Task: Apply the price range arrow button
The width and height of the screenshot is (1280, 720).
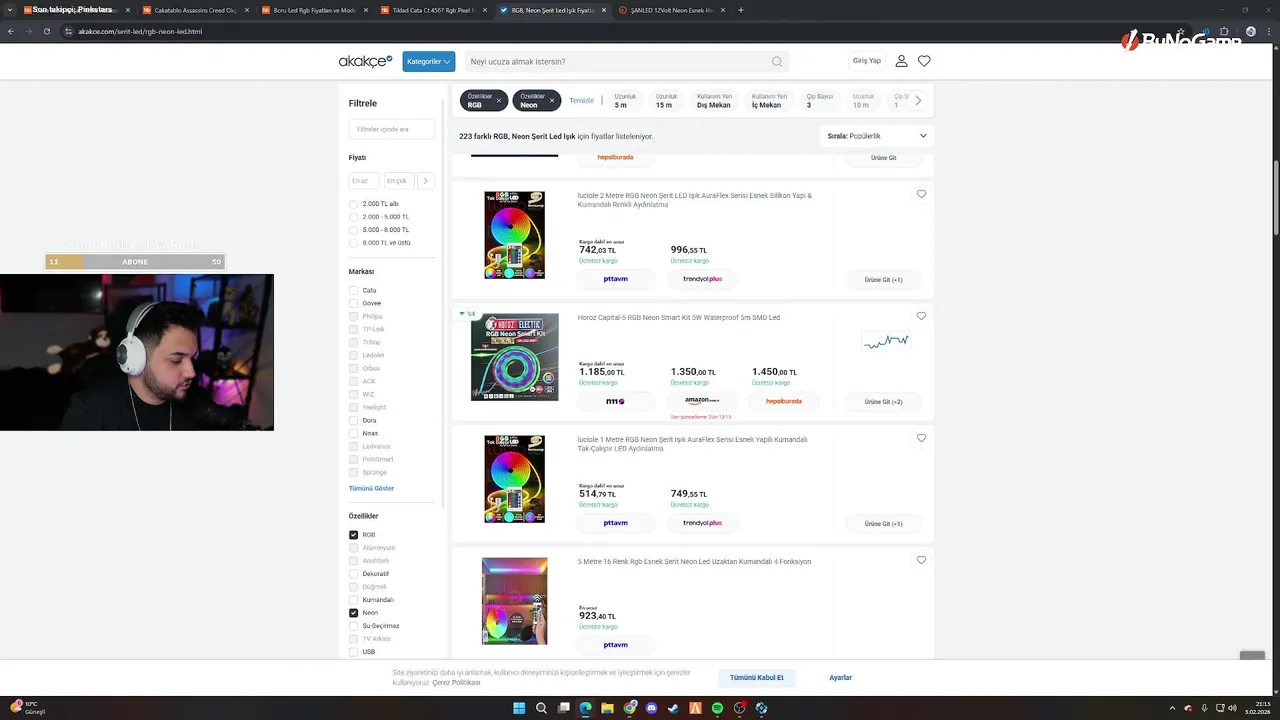Action: pos(426,181)
